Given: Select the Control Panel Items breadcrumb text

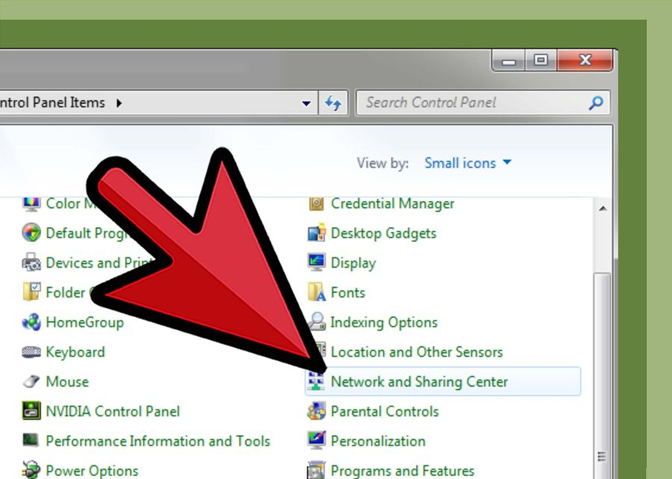Looking at the screenshot, I should point(52,102).
